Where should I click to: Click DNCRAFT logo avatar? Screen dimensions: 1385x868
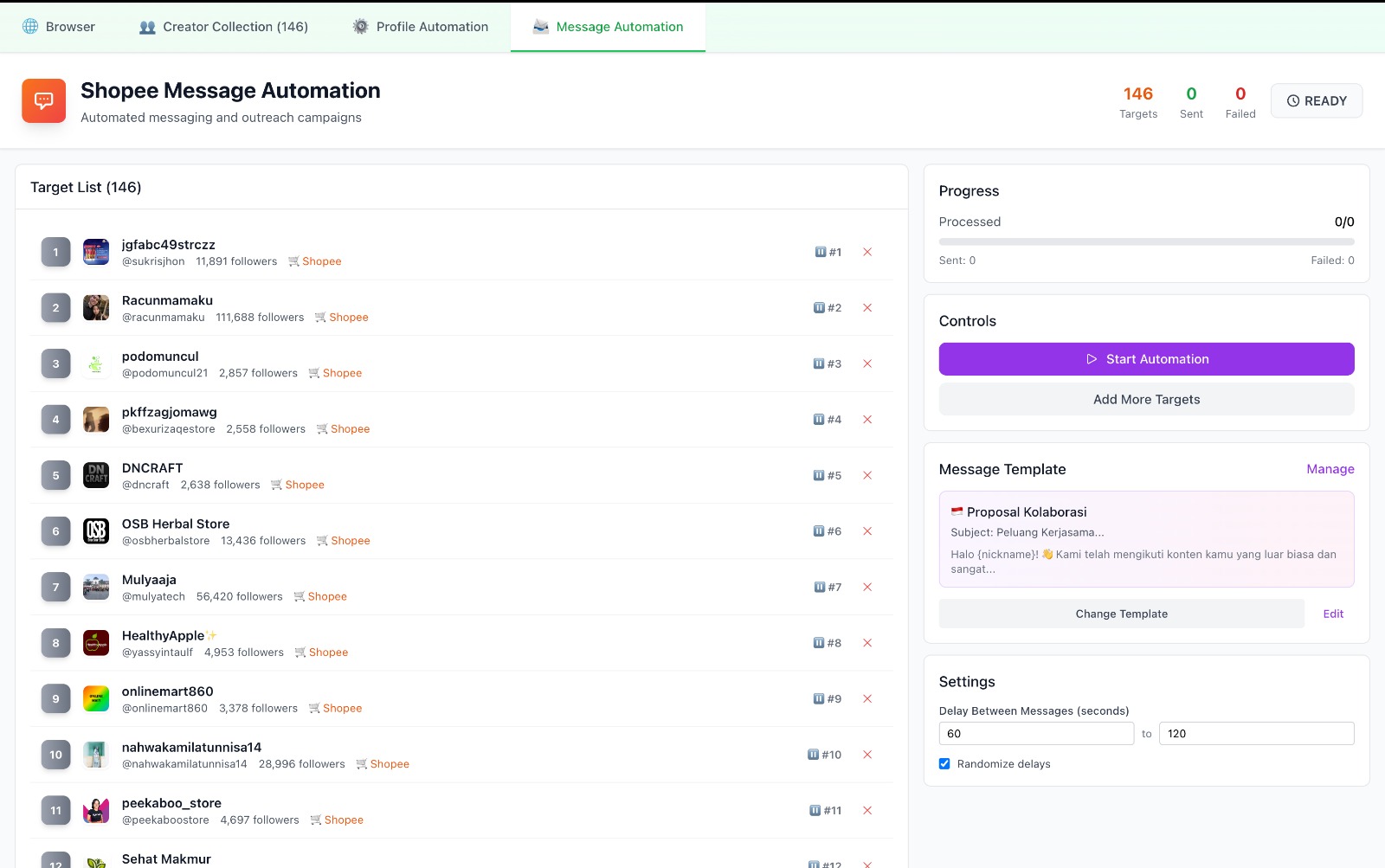tap(96, 475)
